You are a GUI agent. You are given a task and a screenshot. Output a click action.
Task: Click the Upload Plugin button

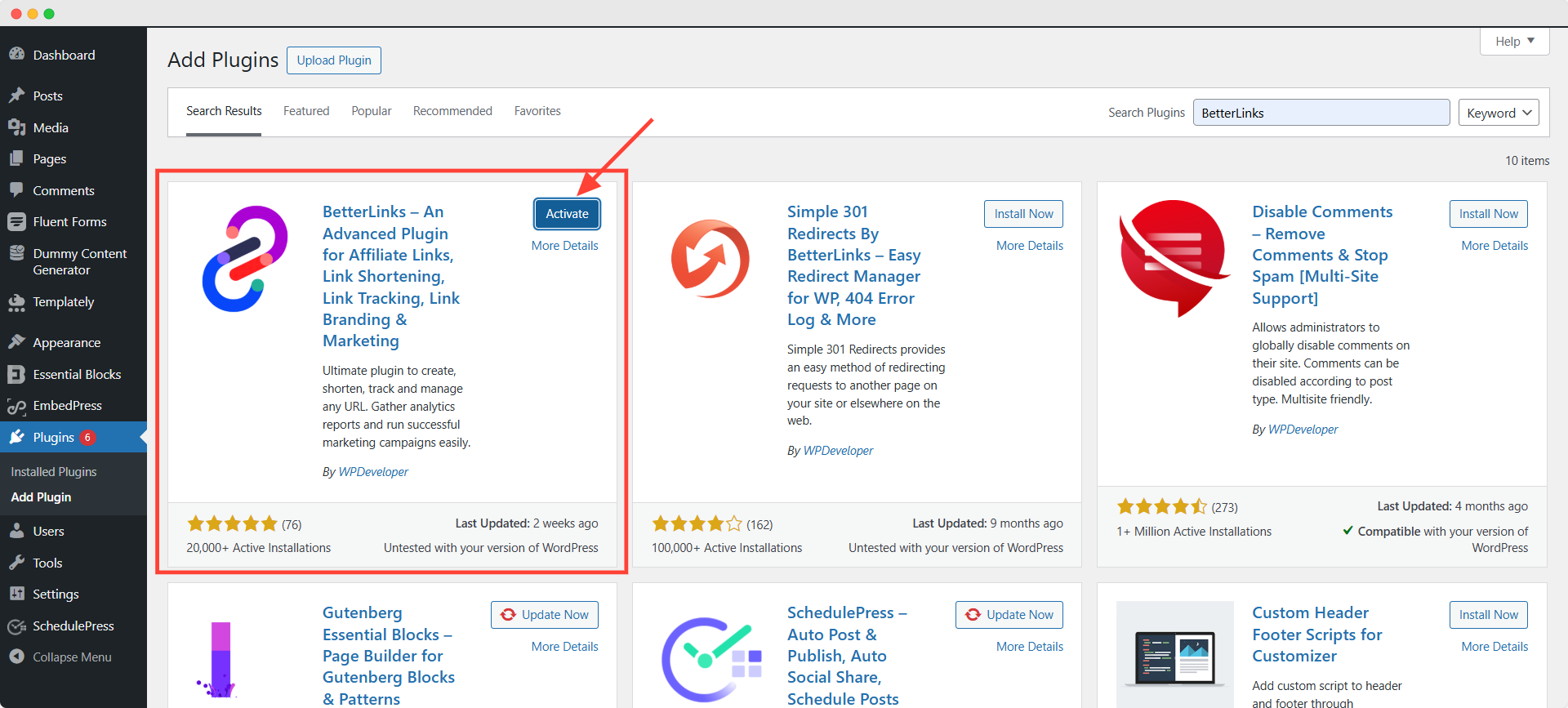click(x=334, y=60)
